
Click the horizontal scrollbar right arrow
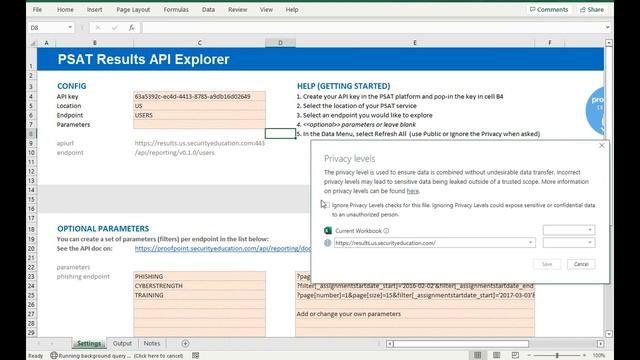click(x=600, y=344)
